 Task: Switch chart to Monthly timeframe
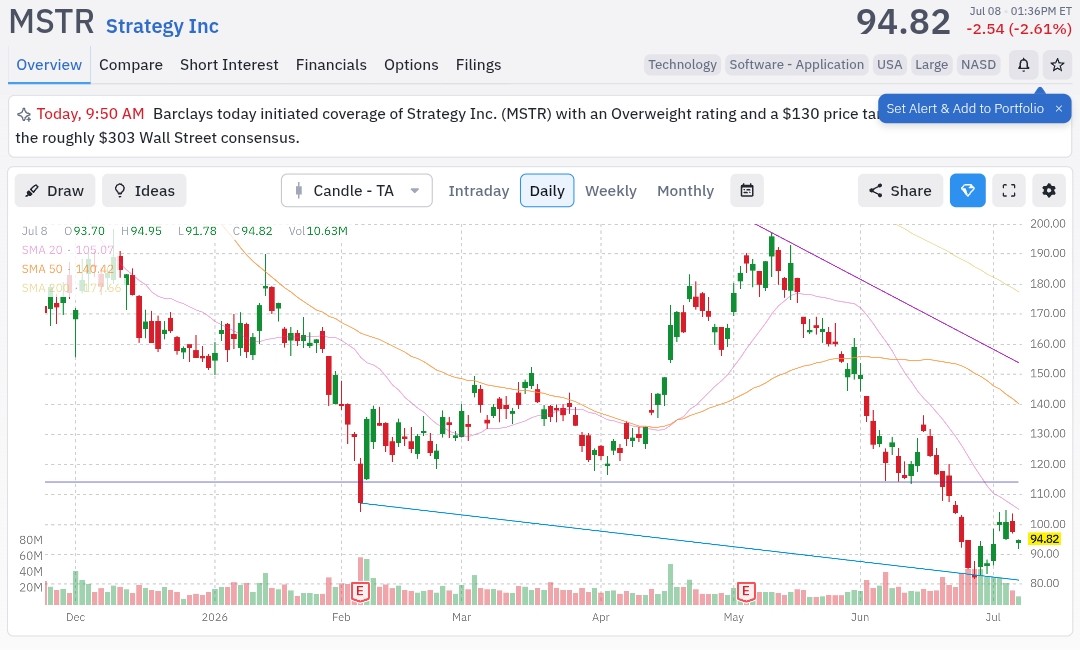point(685,191)
